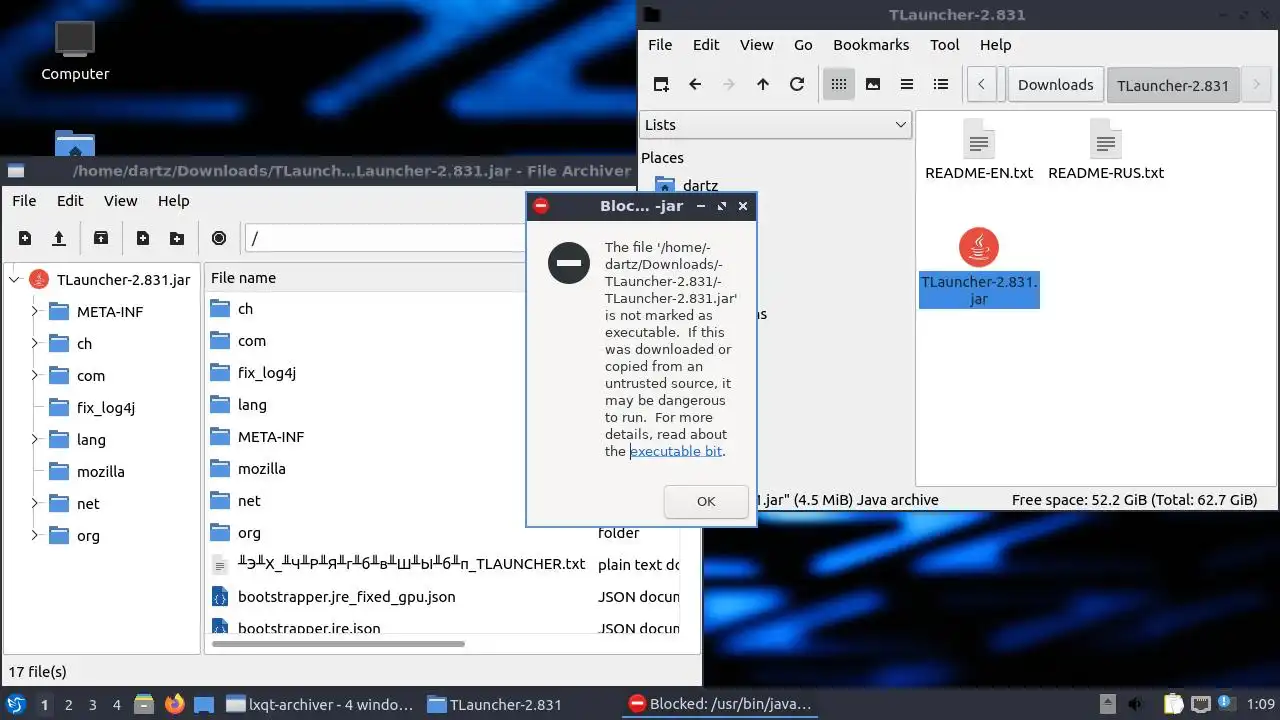Image resolution: width=1280 pixels, height=720 pixels.
Task: Click the dartz home folder in Places
Action: tap(686, 185)
